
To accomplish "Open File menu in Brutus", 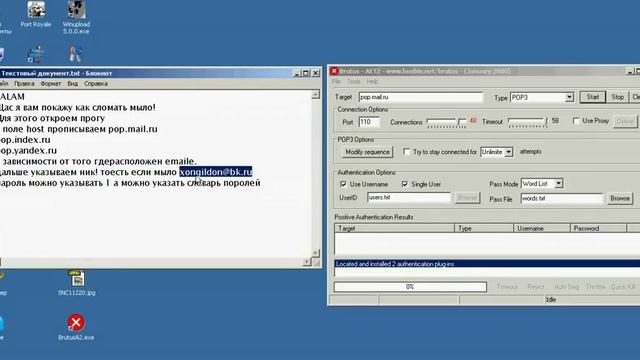I will 336,82.
